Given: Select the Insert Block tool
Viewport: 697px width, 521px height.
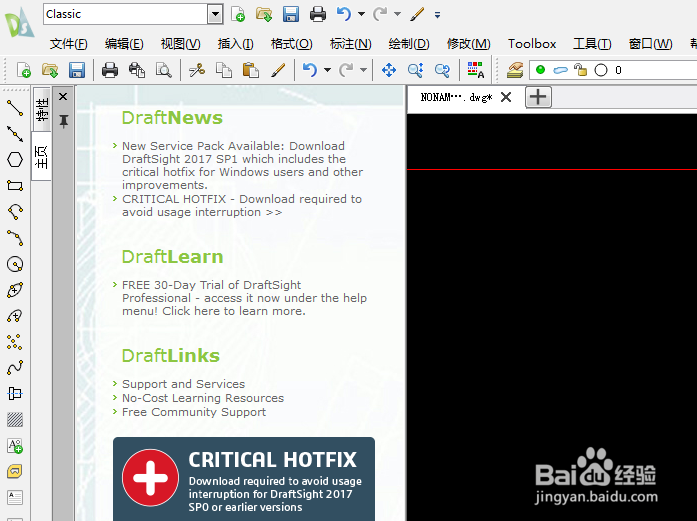Looking at the screenshot, I should pos(15,393).
